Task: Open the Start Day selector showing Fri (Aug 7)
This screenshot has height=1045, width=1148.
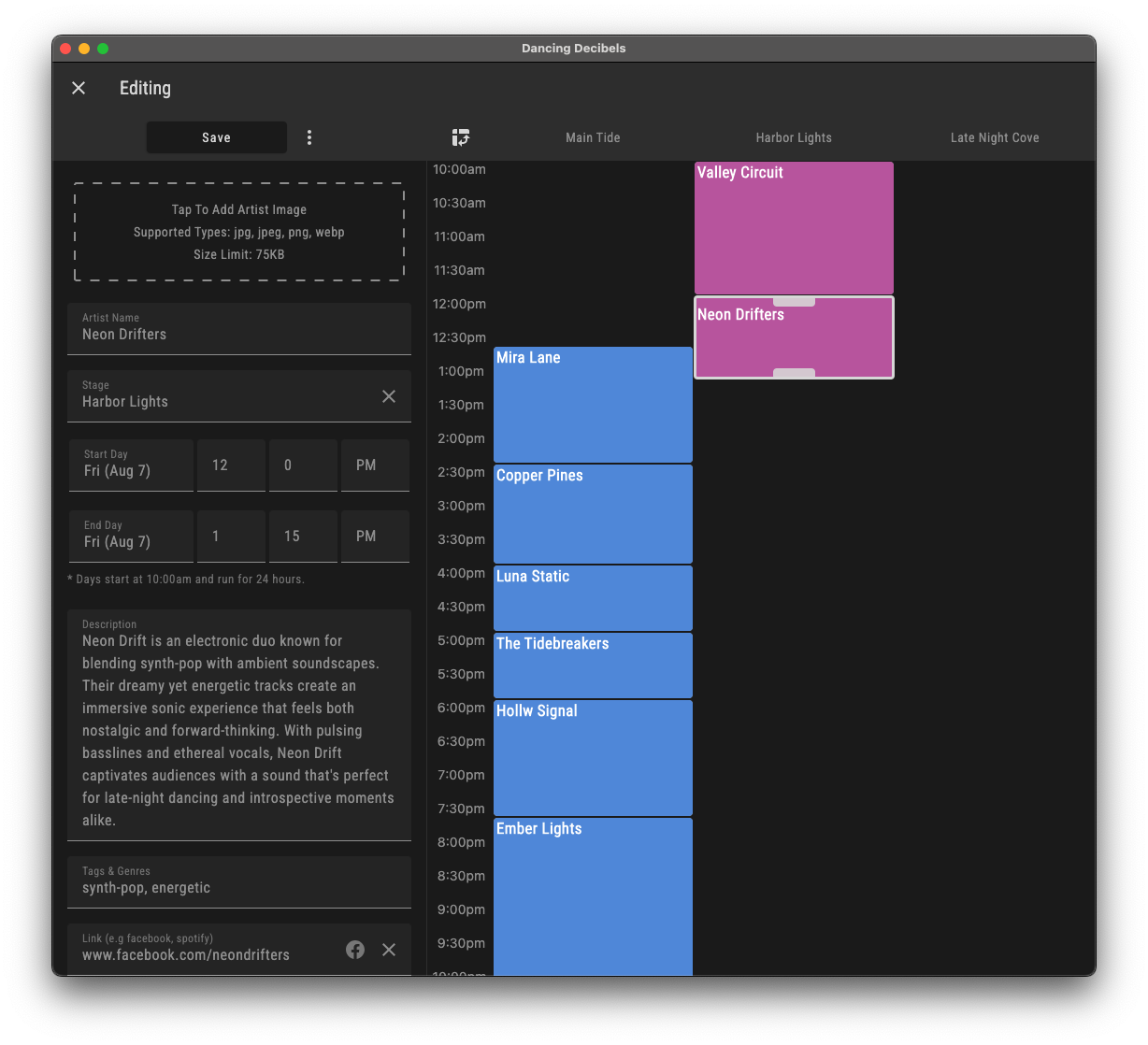Action: click(x=130, y=465)
